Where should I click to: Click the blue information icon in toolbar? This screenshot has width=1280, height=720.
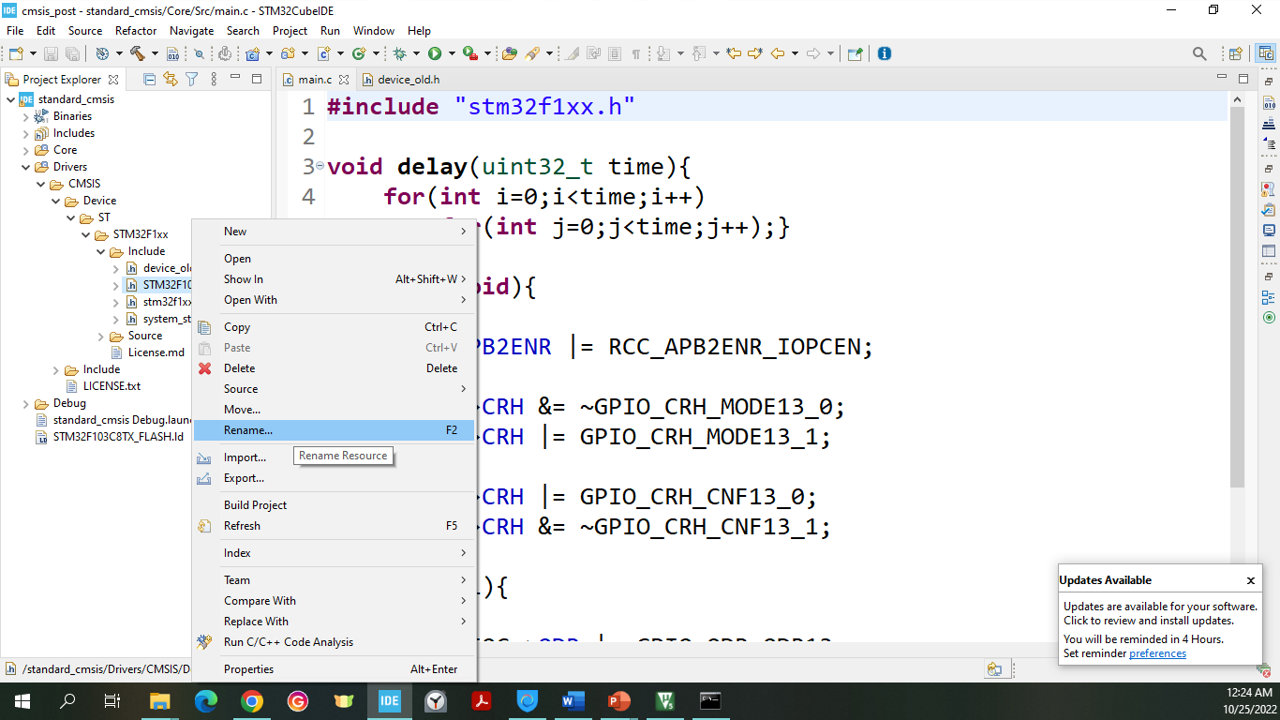point(884,54)
